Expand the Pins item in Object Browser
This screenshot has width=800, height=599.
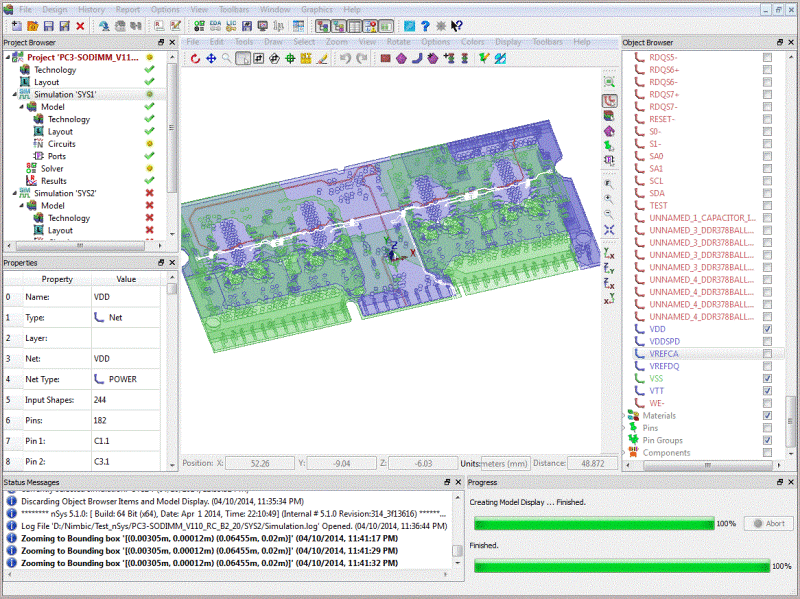pyautogui.click(x=624, y=428)
